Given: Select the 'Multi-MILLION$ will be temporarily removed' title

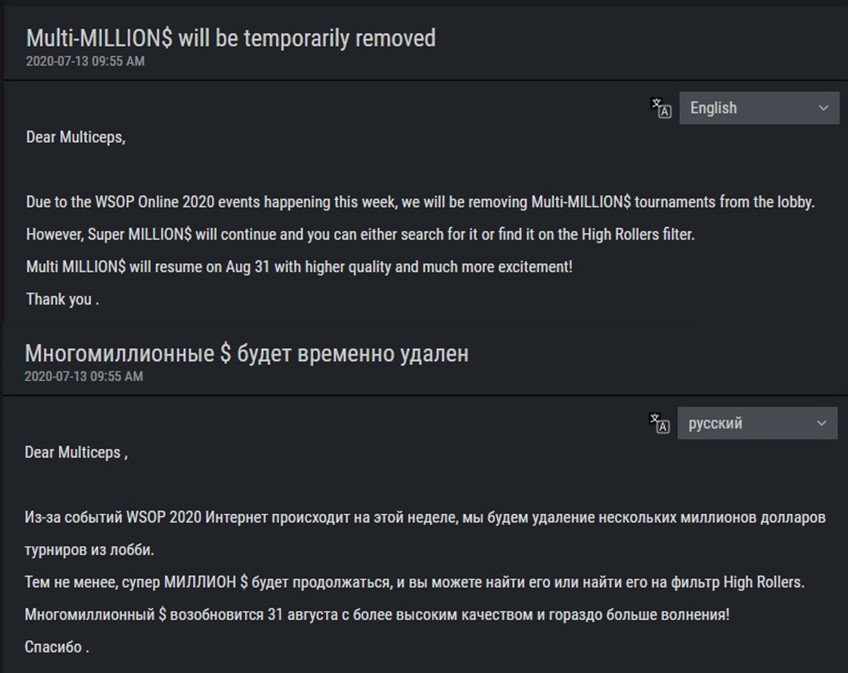Looking at the screenshot, I should pos(231,38).
